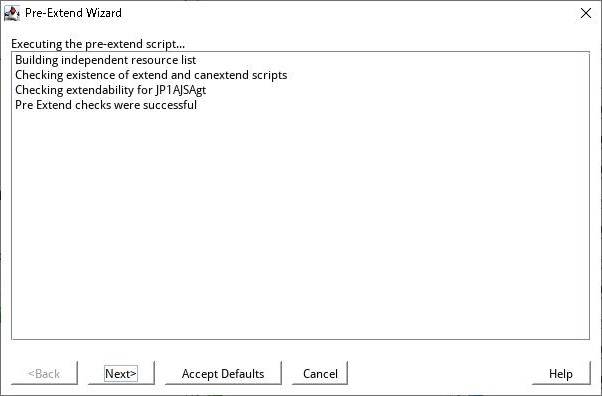Click the empty area of the output log box
The width and height of the screenshot is (602, 396).
[300, 227]
